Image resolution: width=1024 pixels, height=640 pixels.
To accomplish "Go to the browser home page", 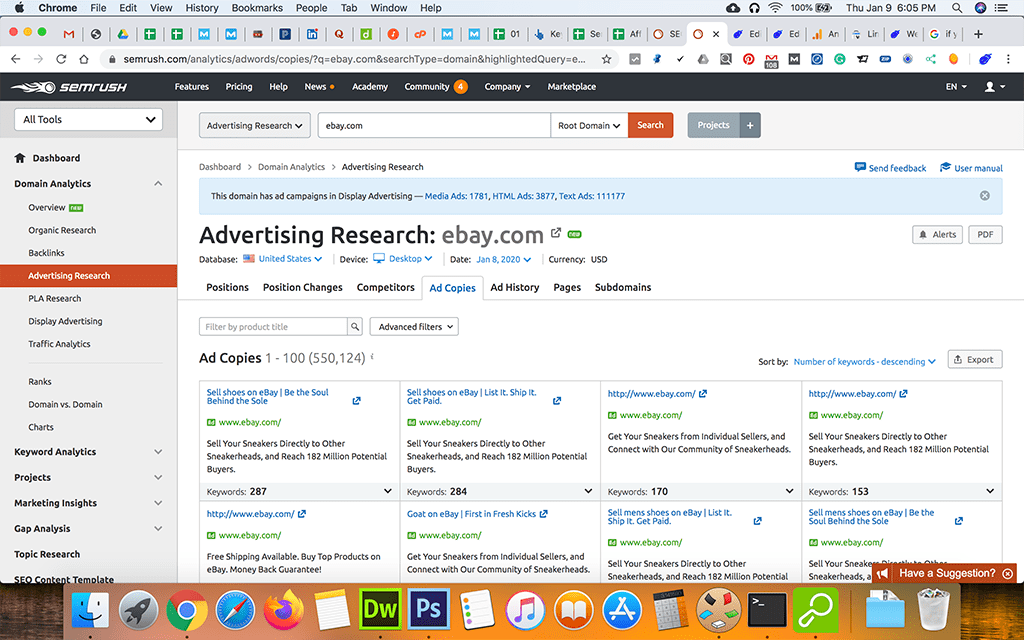I will [x=84, y=59].
